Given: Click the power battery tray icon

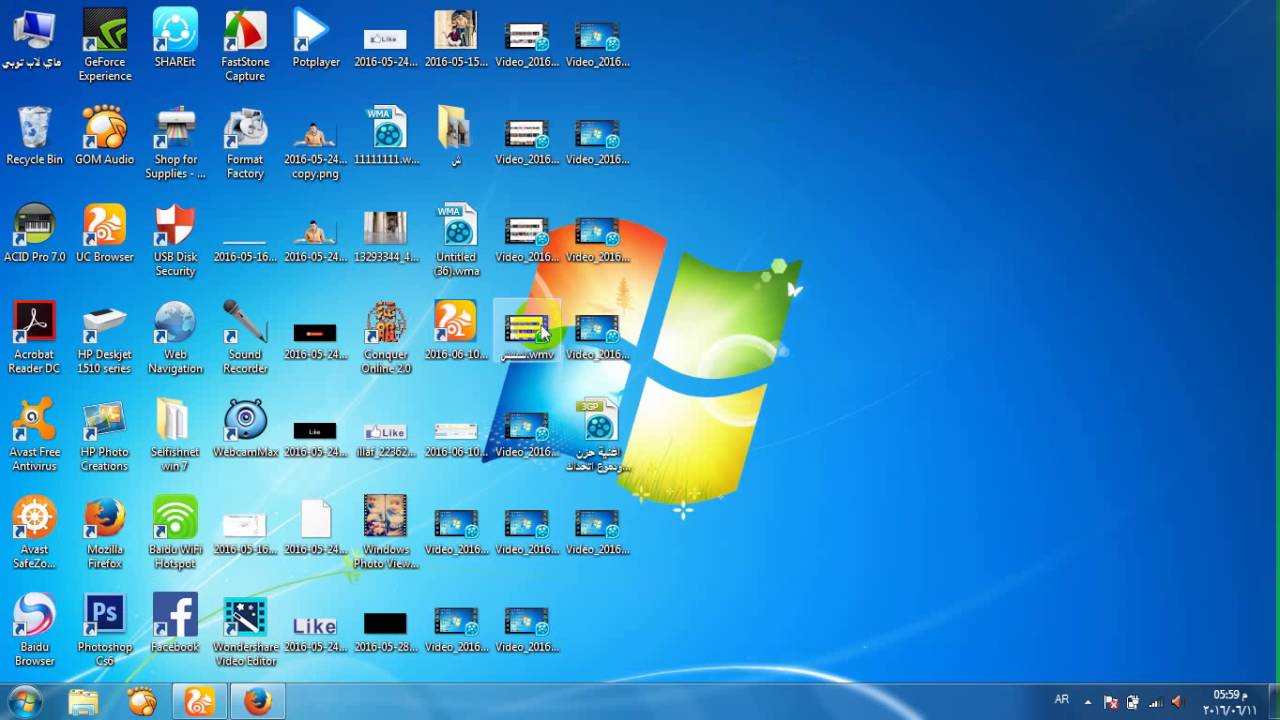Looking at the screenshot, I should 1132,702.
